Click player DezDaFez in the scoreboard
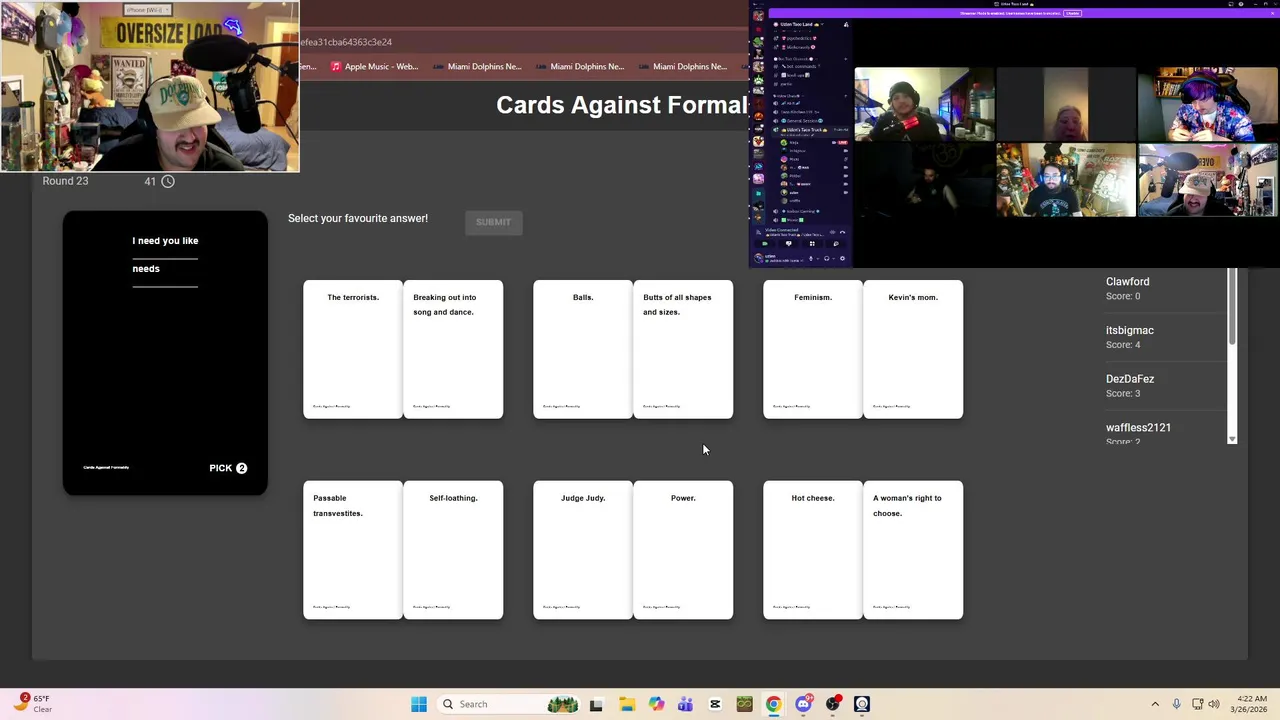The width and height of the screenshot is (1280, 720). coord(1130,379)
